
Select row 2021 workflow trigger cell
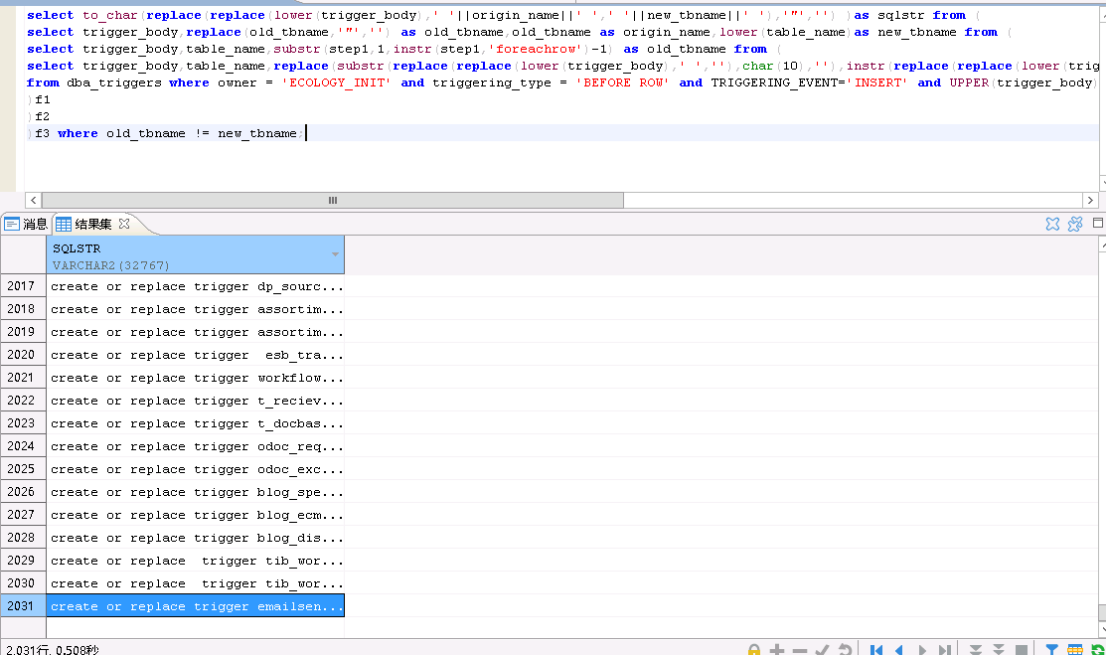(196, 378)
